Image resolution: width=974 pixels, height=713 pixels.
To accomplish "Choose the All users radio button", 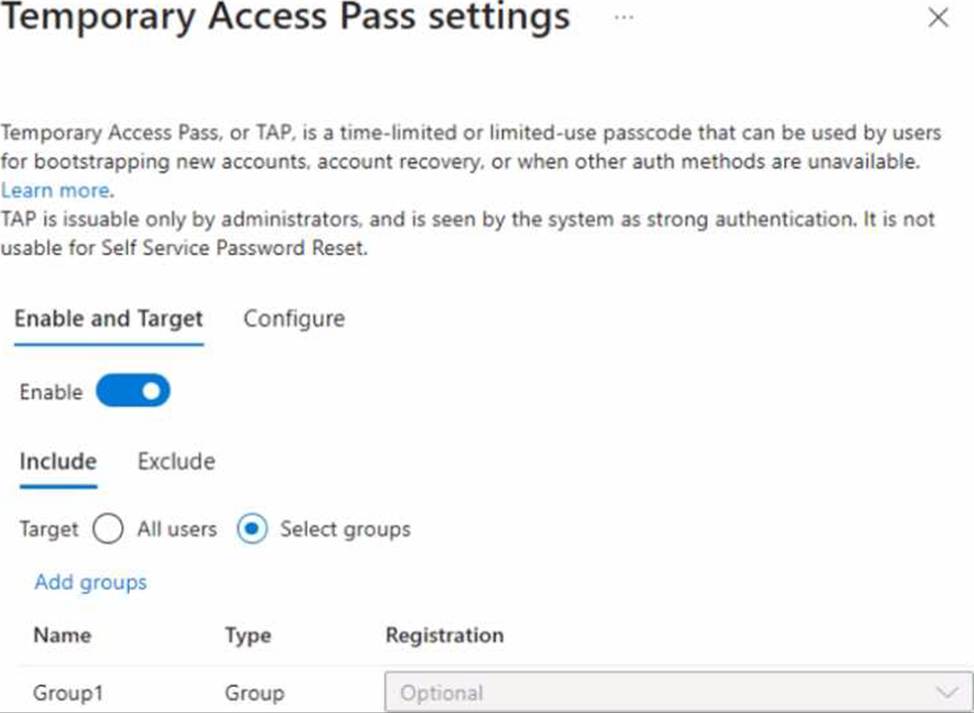I will pyautogui.click(x=108, y=529).
